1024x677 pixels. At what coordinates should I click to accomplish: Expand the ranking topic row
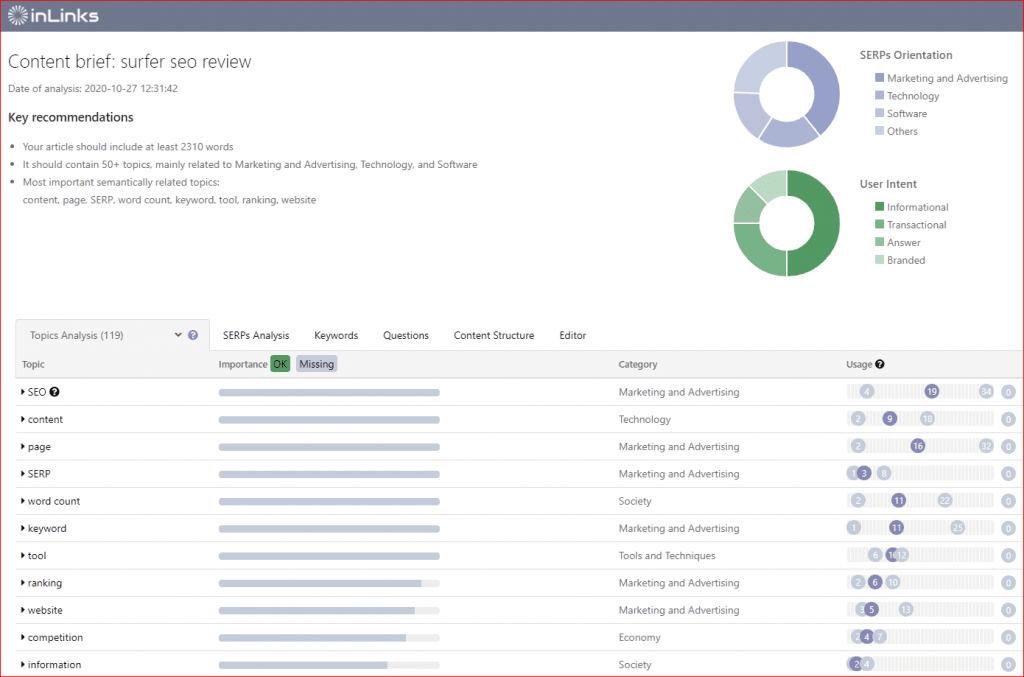tap(23, 582)
